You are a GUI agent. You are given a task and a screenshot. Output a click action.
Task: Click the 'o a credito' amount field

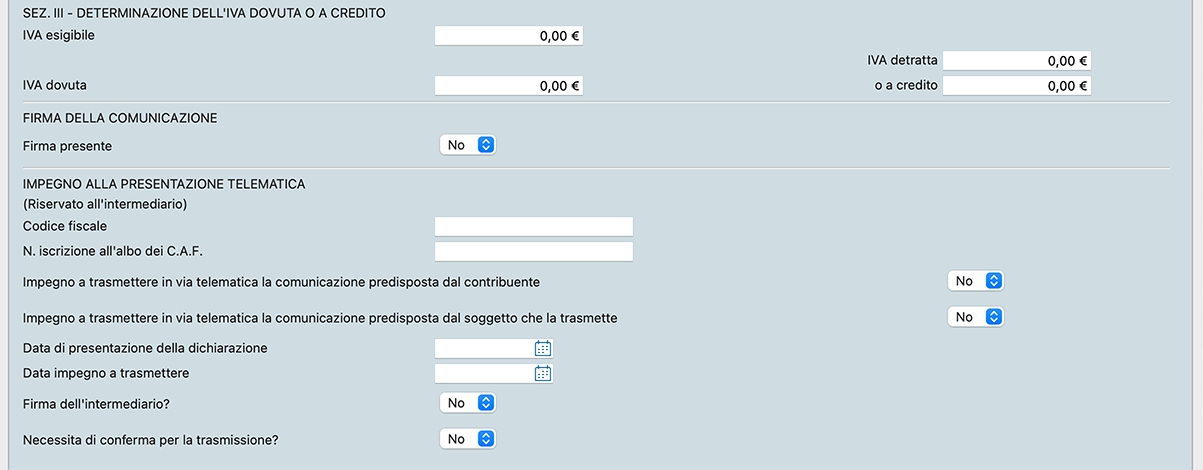point(1016,86)
